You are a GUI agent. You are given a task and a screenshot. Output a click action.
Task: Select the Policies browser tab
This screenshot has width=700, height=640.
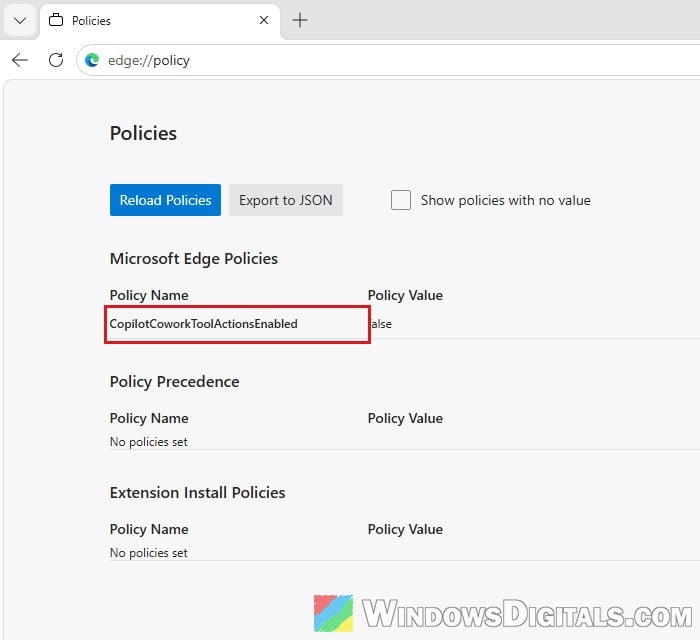pyautogui.click(x=159, y=21)
